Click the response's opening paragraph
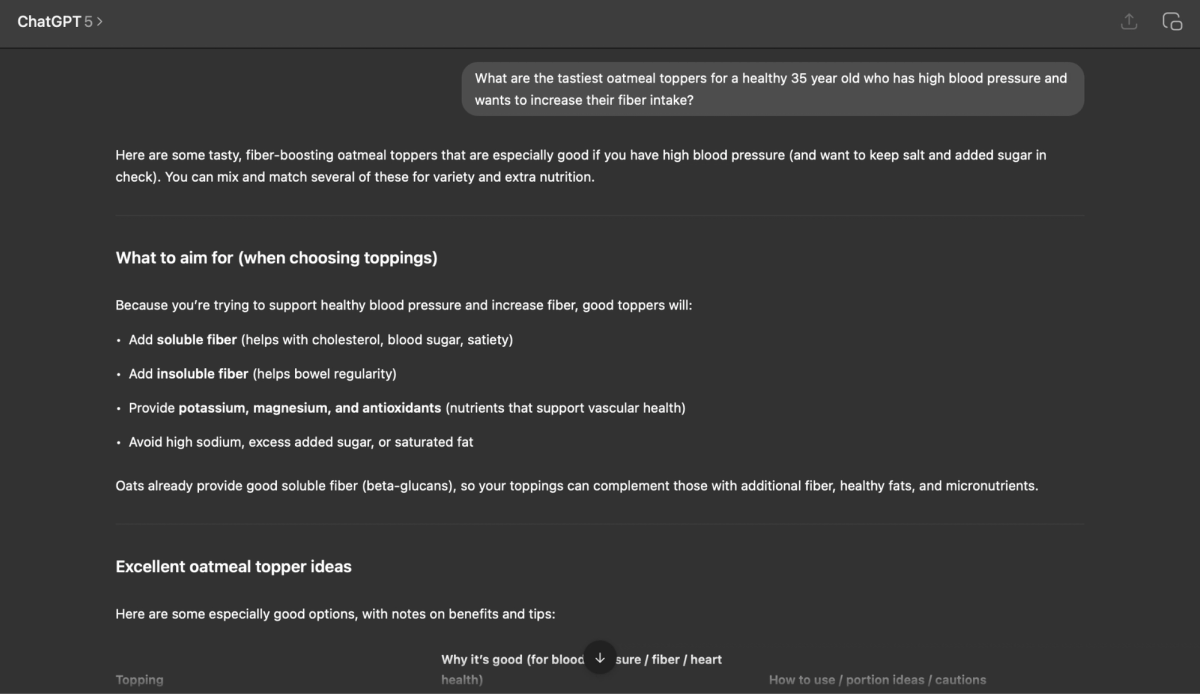The width and height of the screenshot is (1200, 694). point(580,166)
